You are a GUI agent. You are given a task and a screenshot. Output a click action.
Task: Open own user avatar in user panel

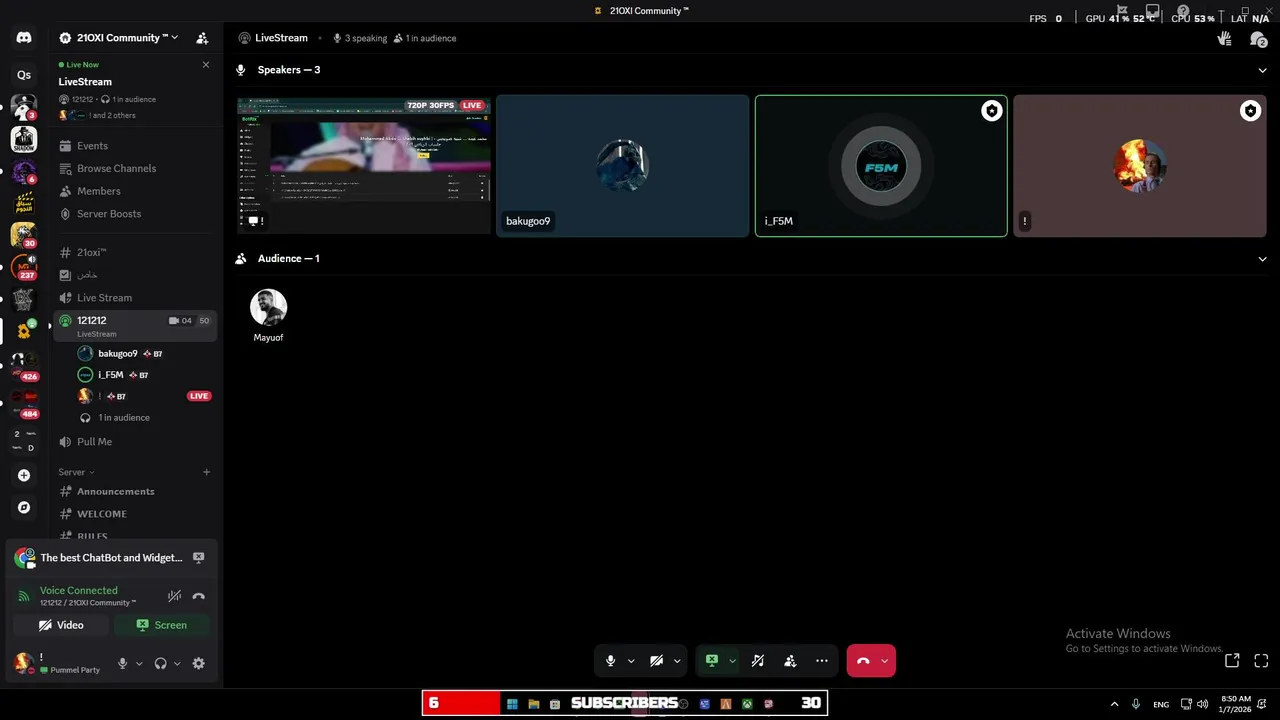[23, 662]
